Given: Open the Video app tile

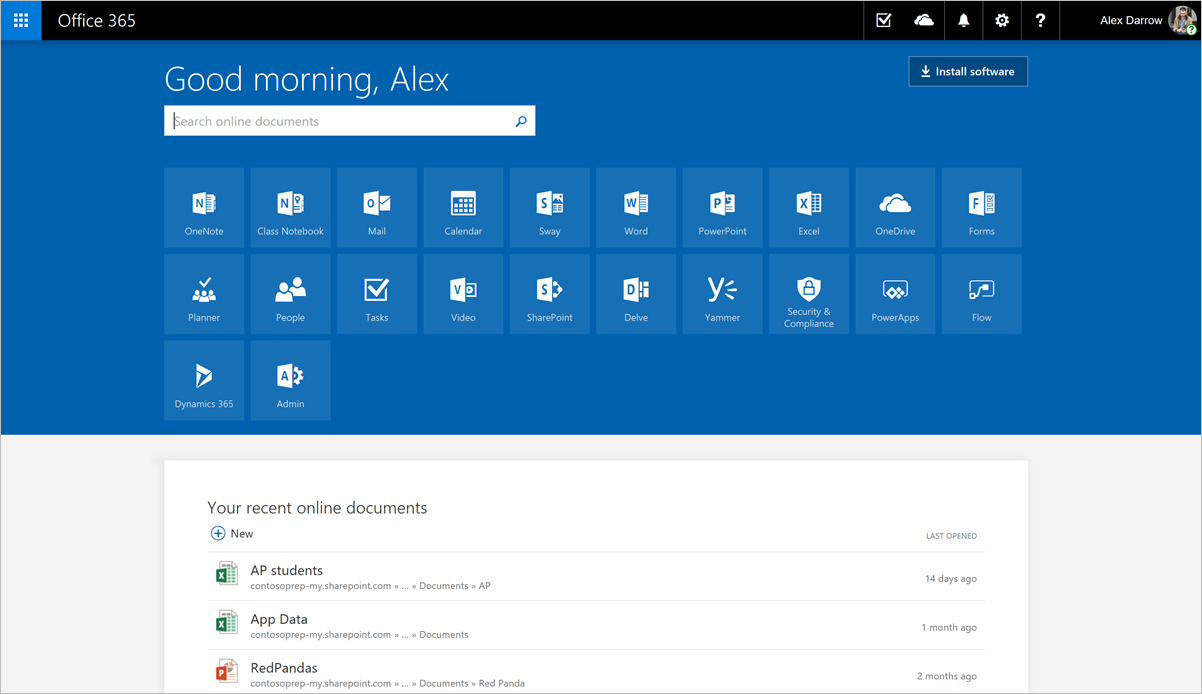Looking at the screenshot, I should tap(463, 294).
